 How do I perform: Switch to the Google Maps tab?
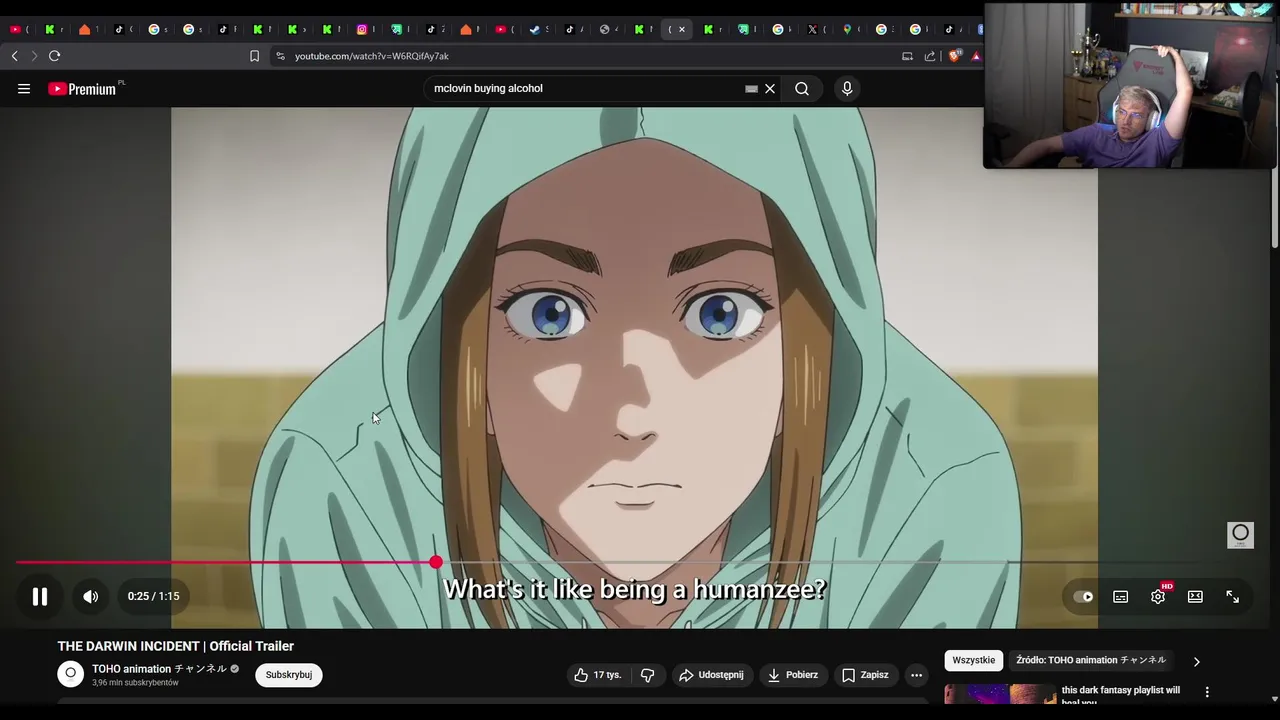click(x=847, y=29)
